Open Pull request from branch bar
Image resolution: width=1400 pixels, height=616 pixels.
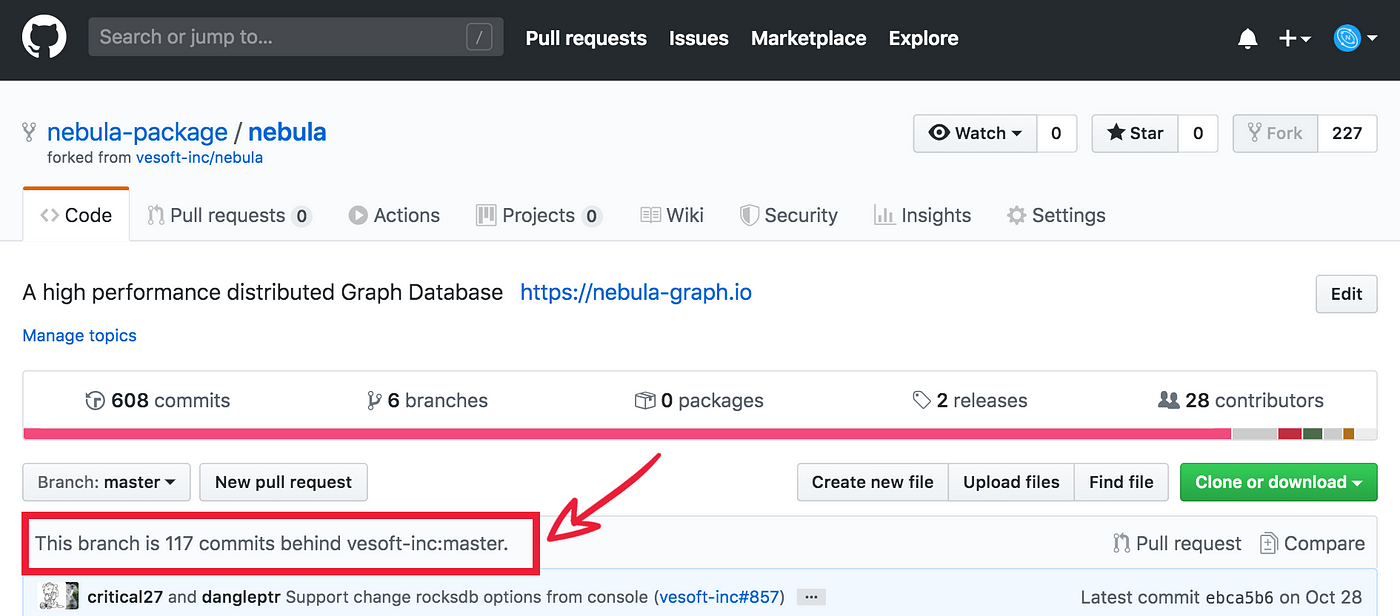[1177, 543]
